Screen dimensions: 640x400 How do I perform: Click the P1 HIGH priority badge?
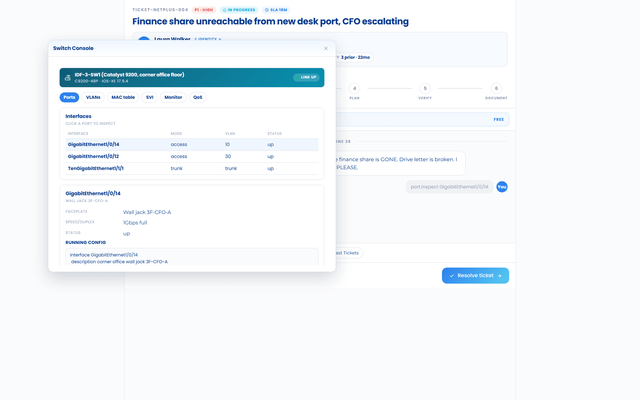tap(204, 10)
